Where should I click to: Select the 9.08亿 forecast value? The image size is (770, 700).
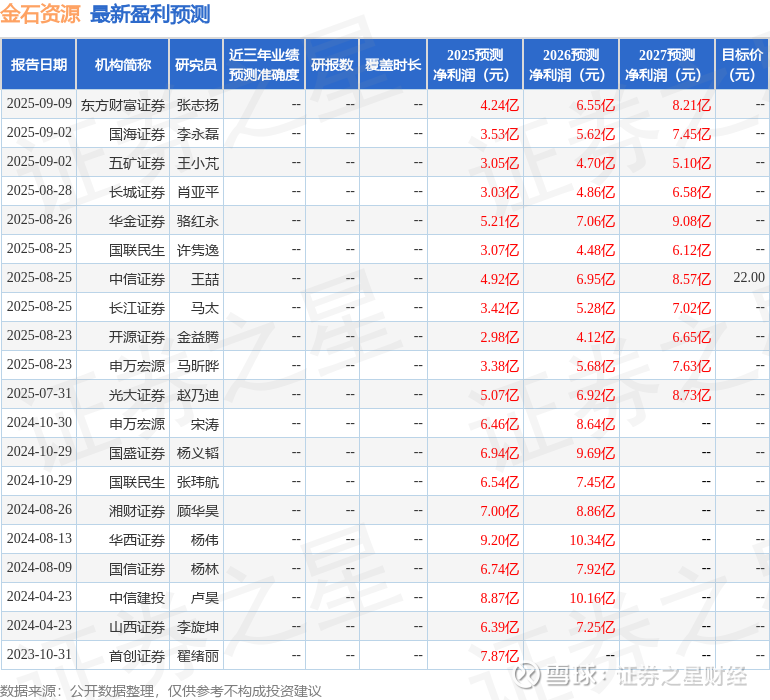click(x=691, y=222)
